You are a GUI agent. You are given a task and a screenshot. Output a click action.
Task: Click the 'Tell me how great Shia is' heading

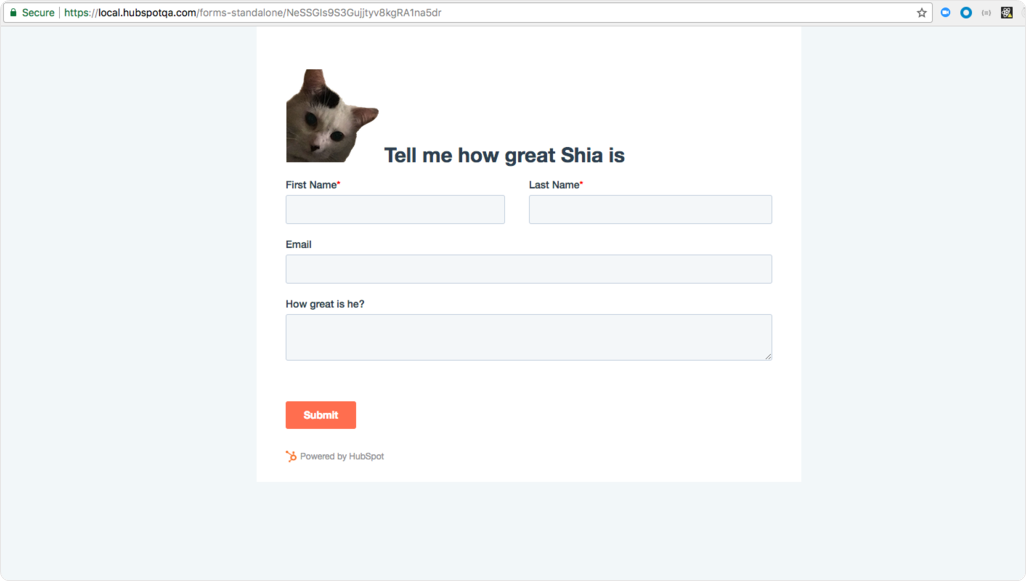pyautogui.click(x=504, y=155)
